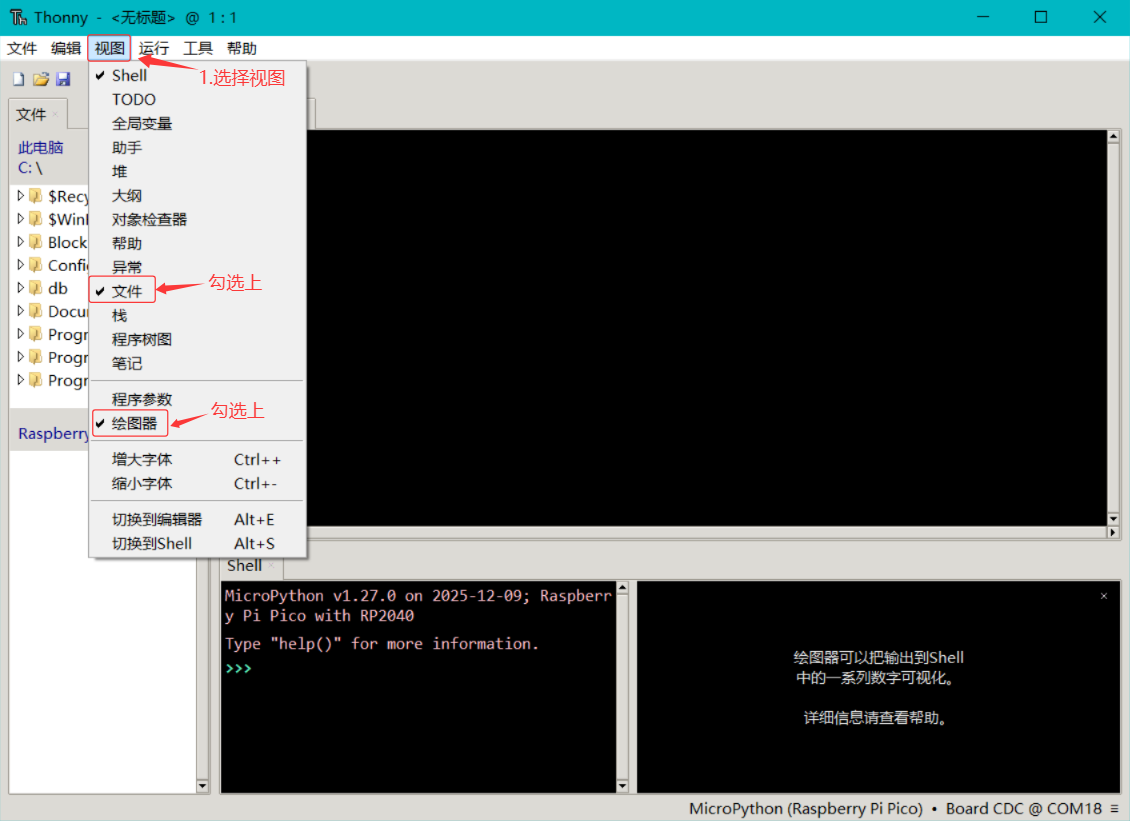This screenshot has width=1130, height=821.
Task: Click the Save file floppy icon
Action: 63,79
